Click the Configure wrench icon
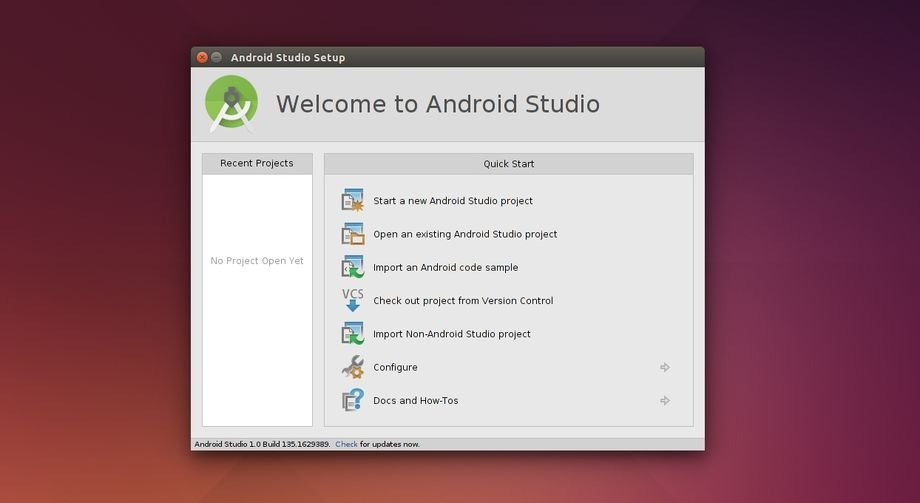The image size is (920, 503). [x=353, y=367]
